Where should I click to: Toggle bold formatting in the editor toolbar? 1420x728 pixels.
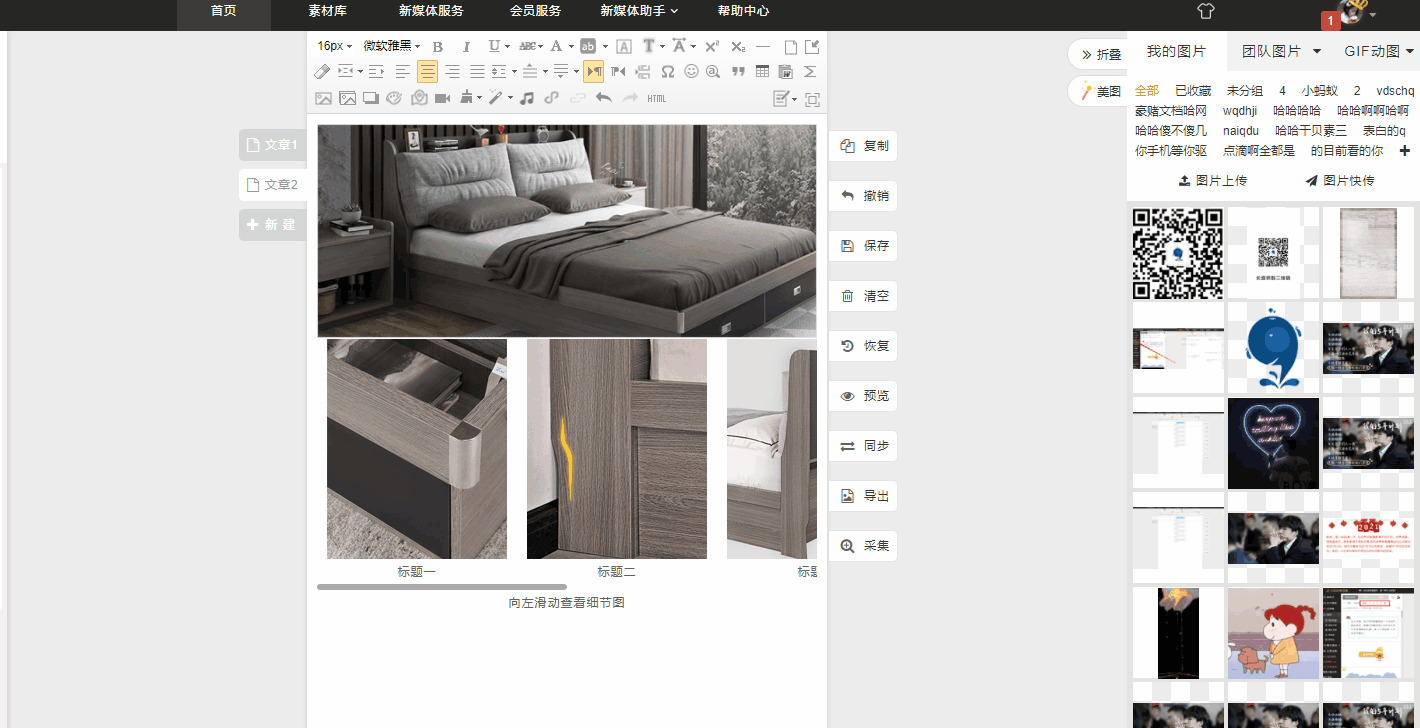(437, 46)
